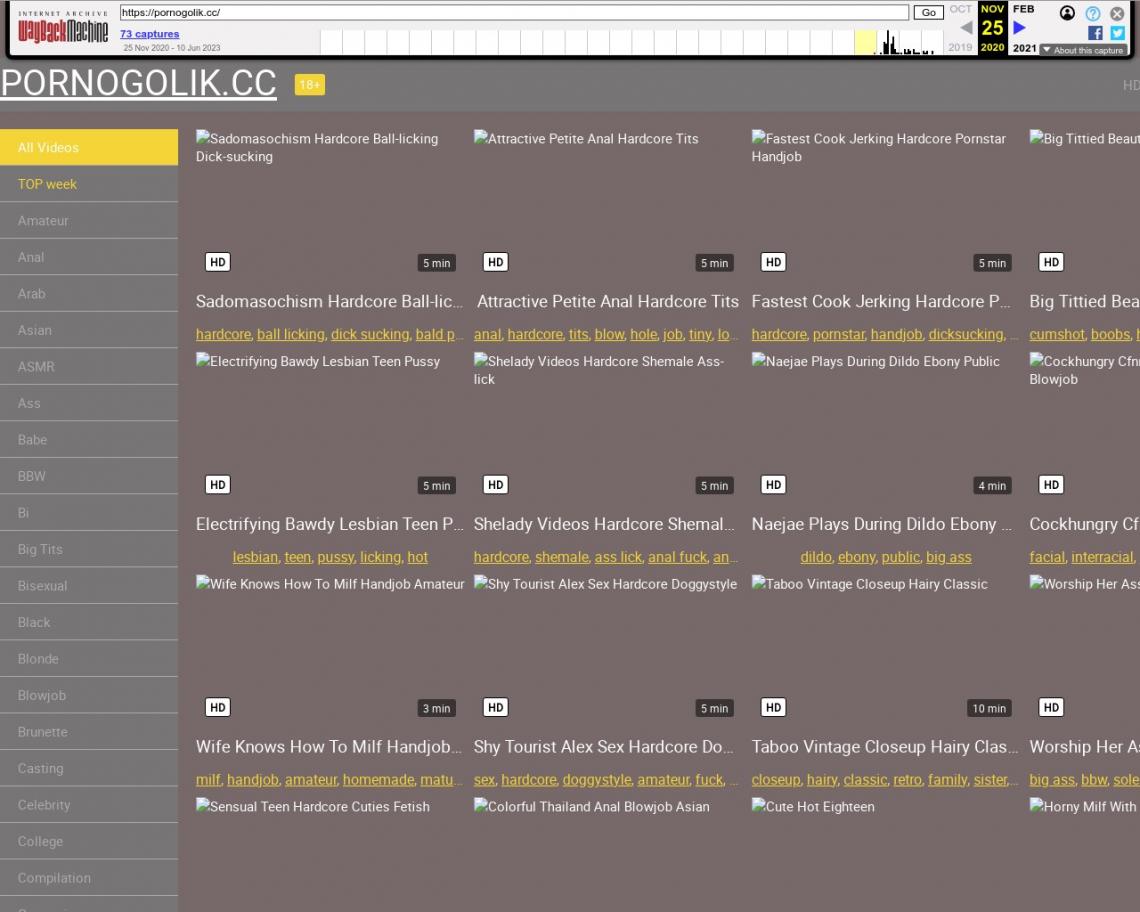Open the Babe sidebar category
This screenshot has width=1140, height=912.
click(89, 440)
